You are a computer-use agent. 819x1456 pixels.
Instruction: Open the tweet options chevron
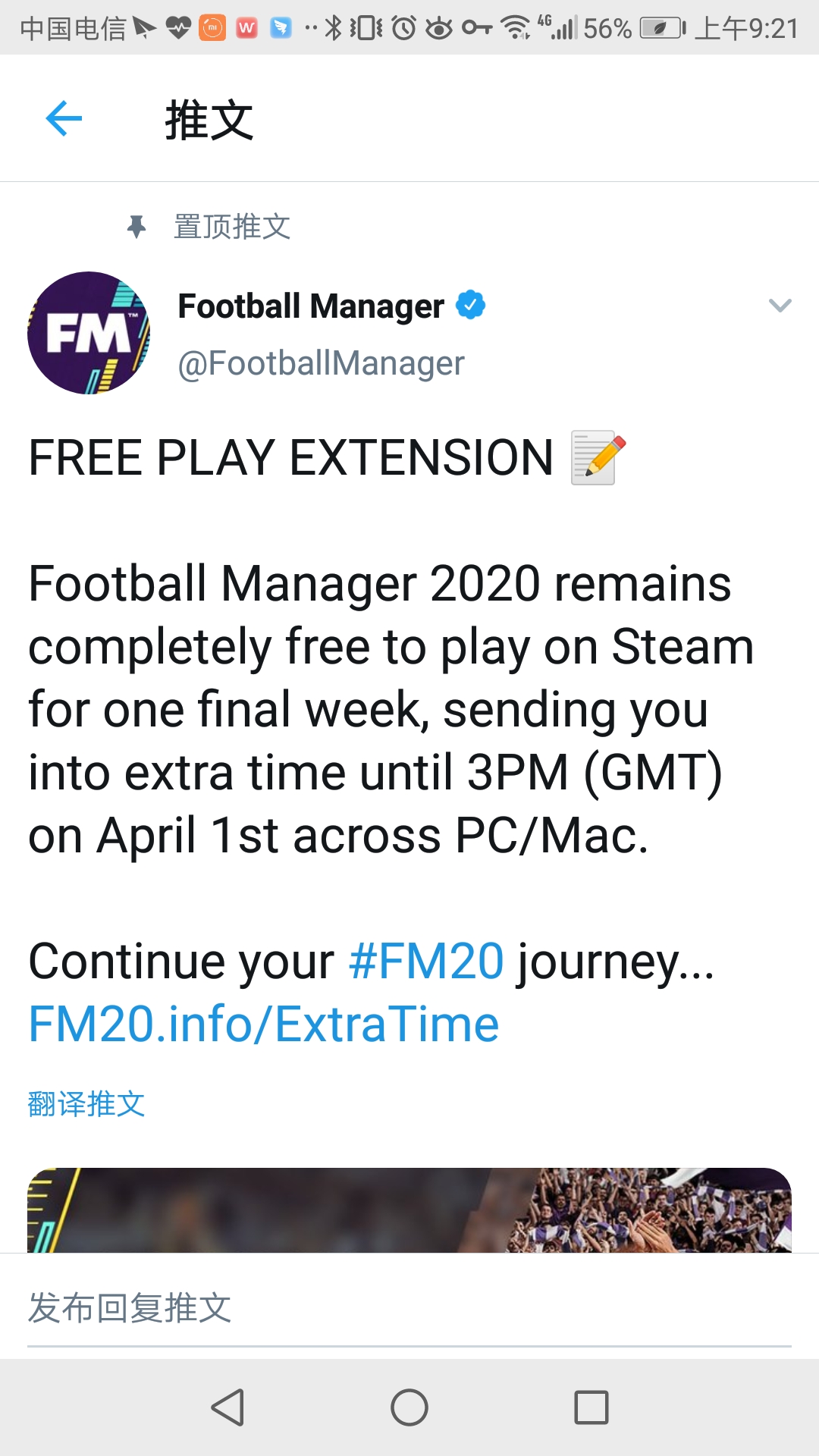[780, 305]
